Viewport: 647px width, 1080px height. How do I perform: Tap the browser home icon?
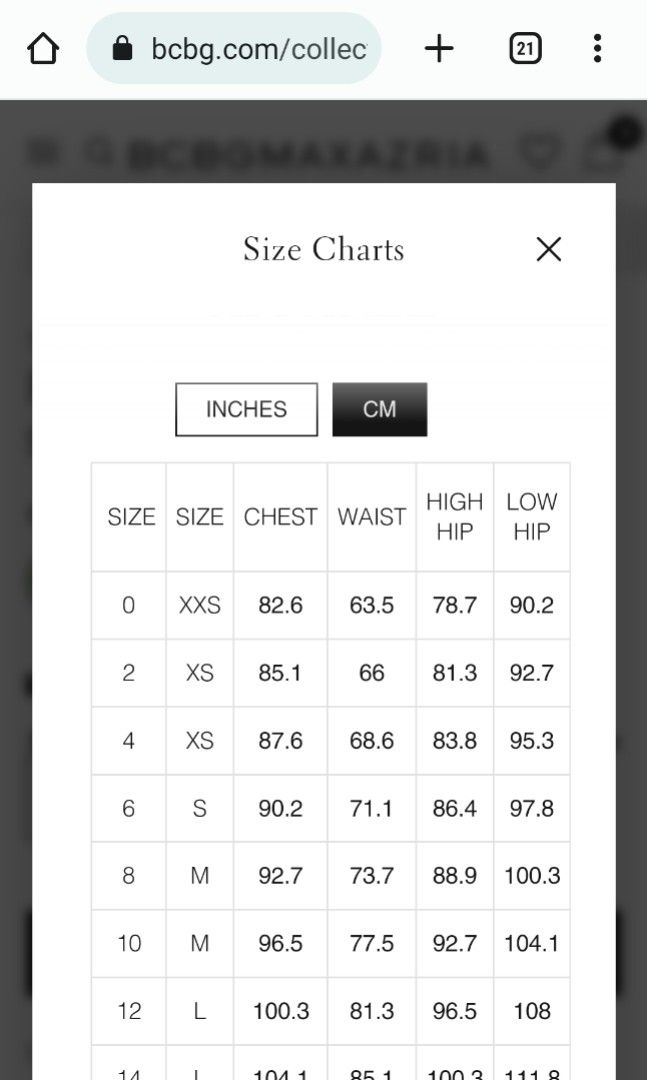tap(43, 49)
